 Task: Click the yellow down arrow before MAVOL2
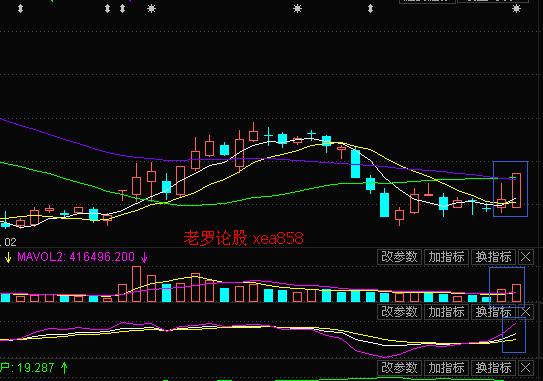[x=8, y=257]
